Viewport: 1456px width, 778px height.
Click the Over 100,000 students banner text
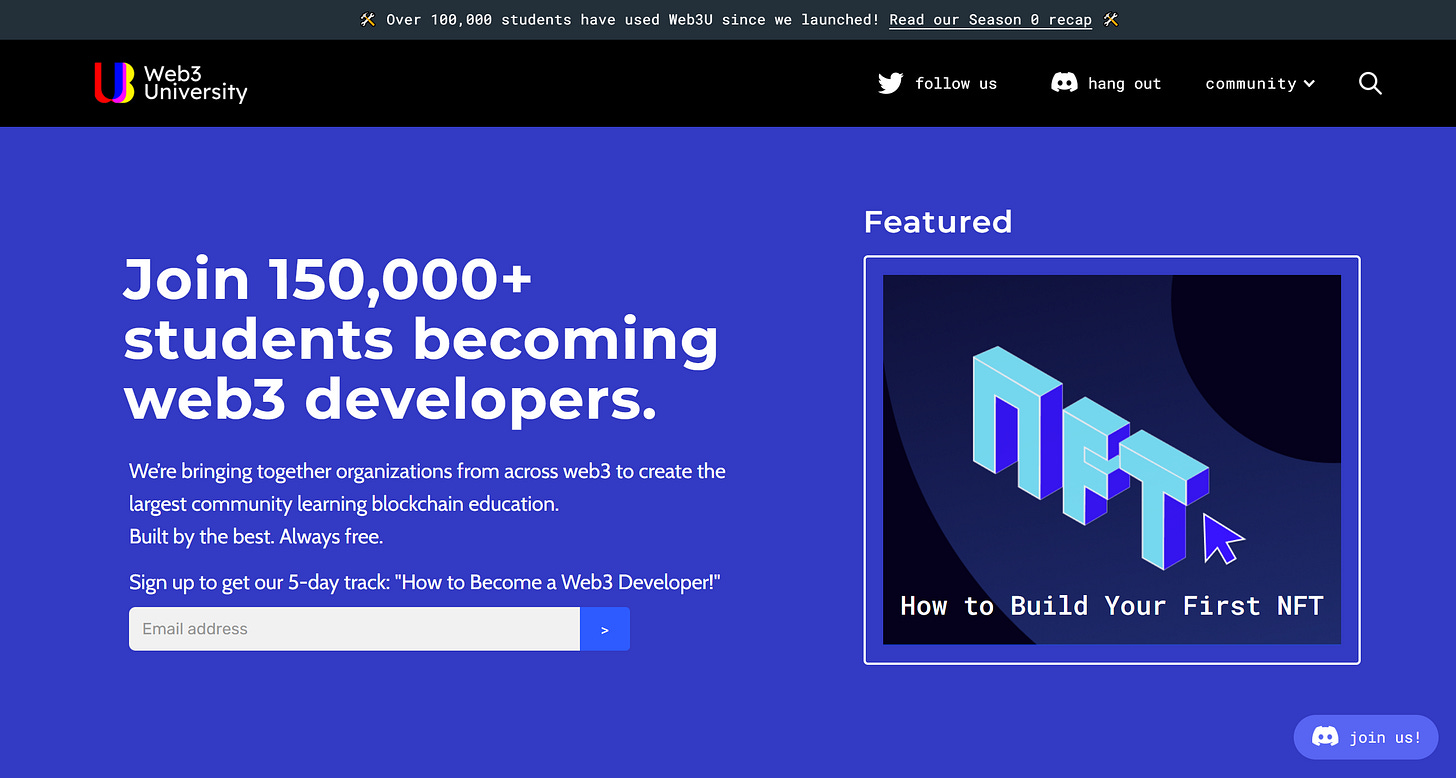click(633, 20)
